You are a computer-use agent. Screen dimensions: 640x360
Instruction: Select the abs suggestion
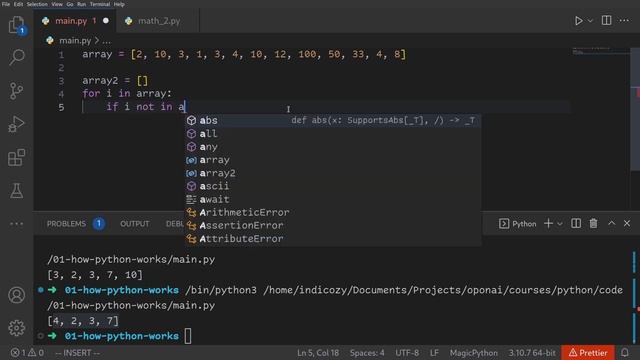[332, 120]
